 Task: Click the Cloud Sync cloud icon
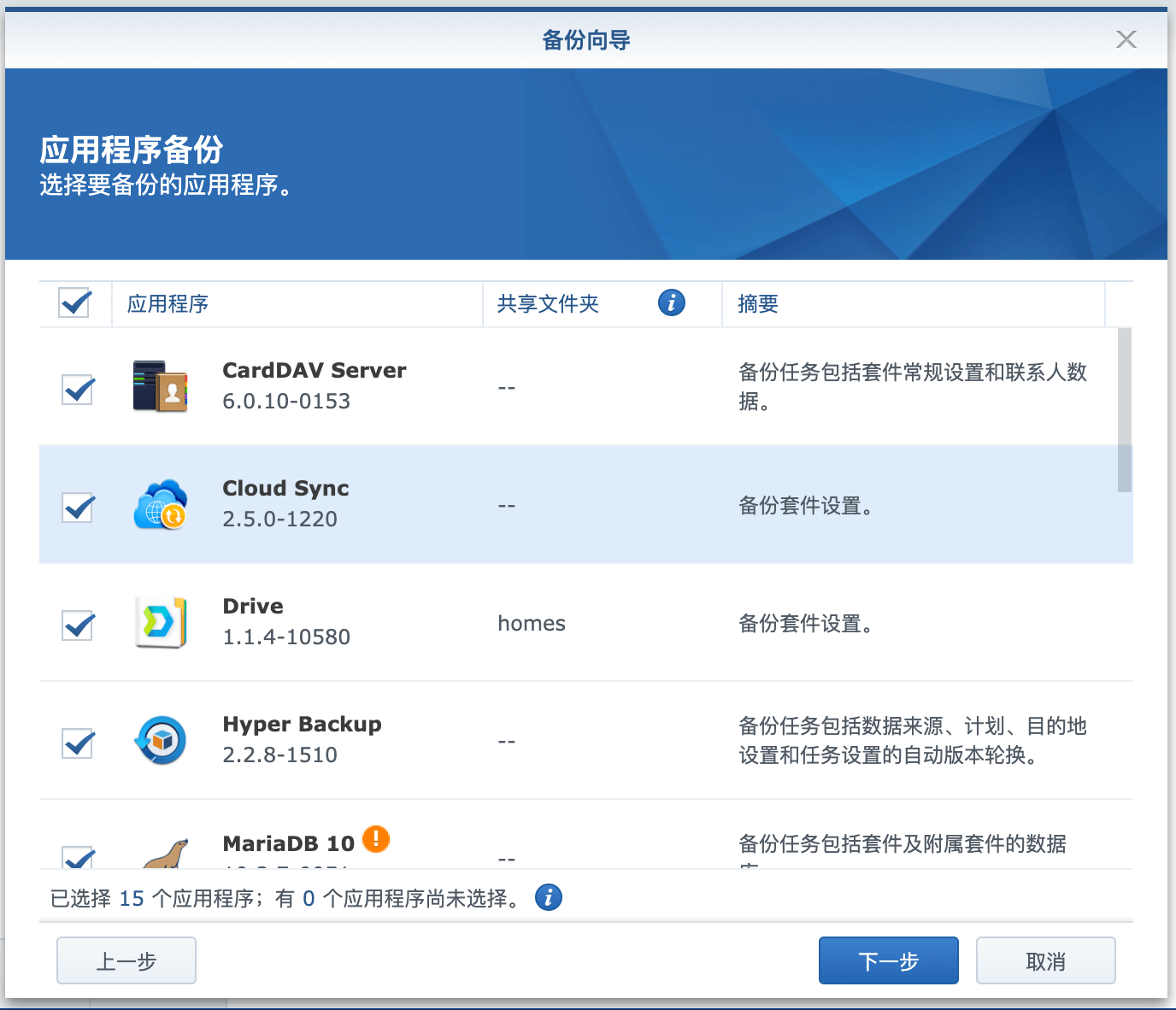(x=160, y=504)
